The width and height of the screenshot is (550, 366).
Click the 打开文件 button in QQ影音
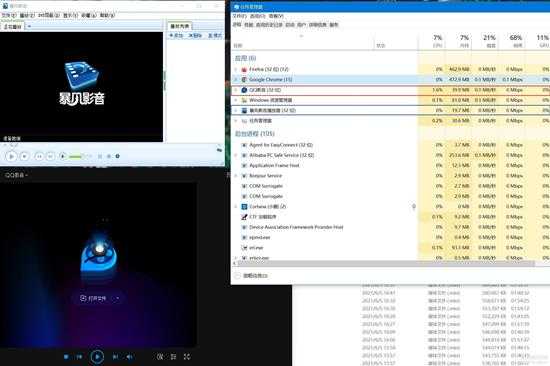pos(93,298)
